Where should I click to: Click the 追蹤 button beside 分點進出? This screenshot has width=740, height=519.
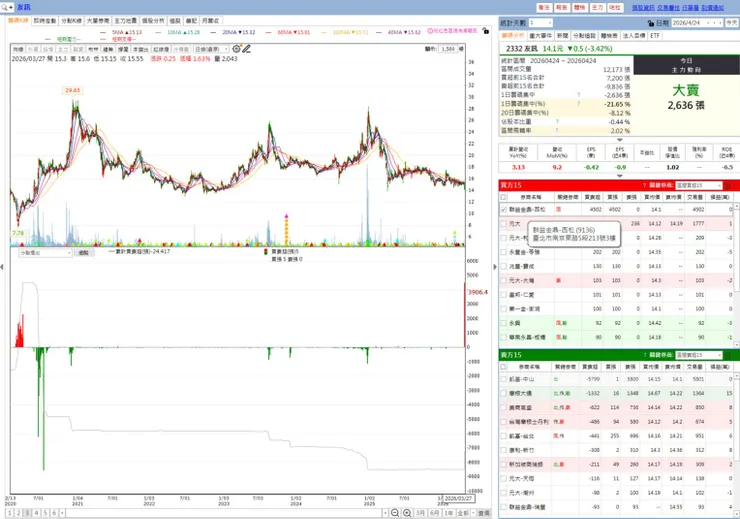[x=84, y=253]
